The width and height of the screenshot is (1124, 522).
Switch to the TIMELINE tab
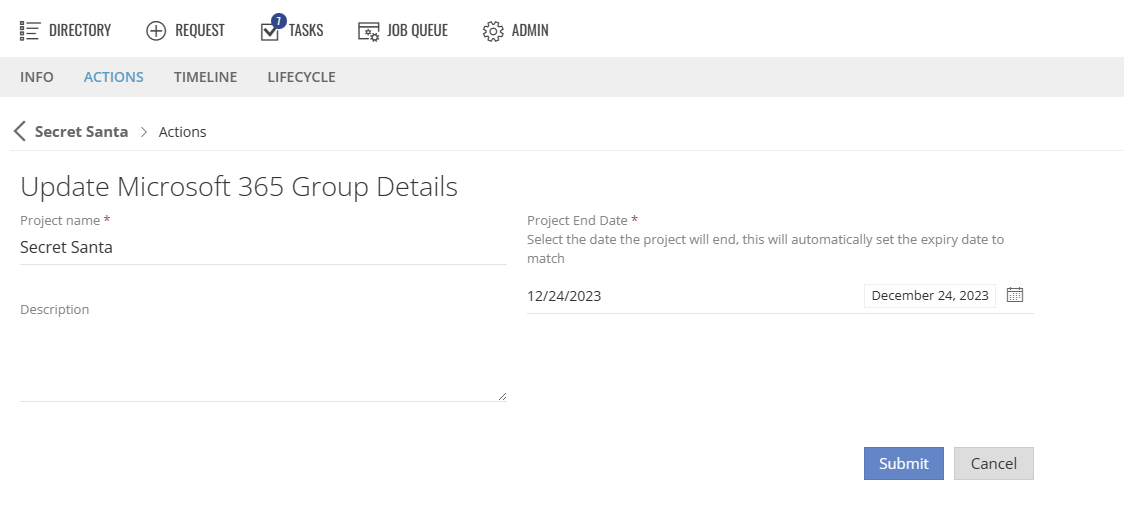(205, 77)
